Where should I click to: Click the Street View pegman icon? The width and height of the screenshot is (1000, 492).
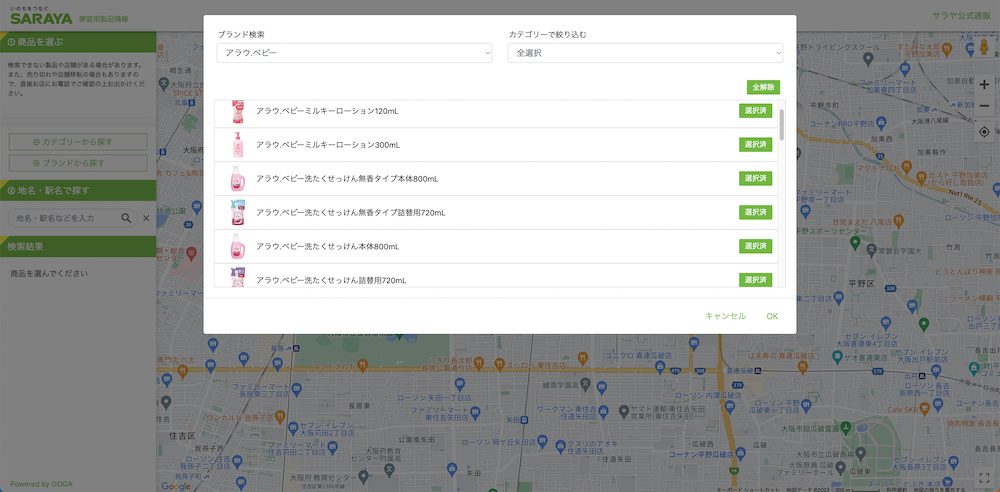tap(985, 48)
